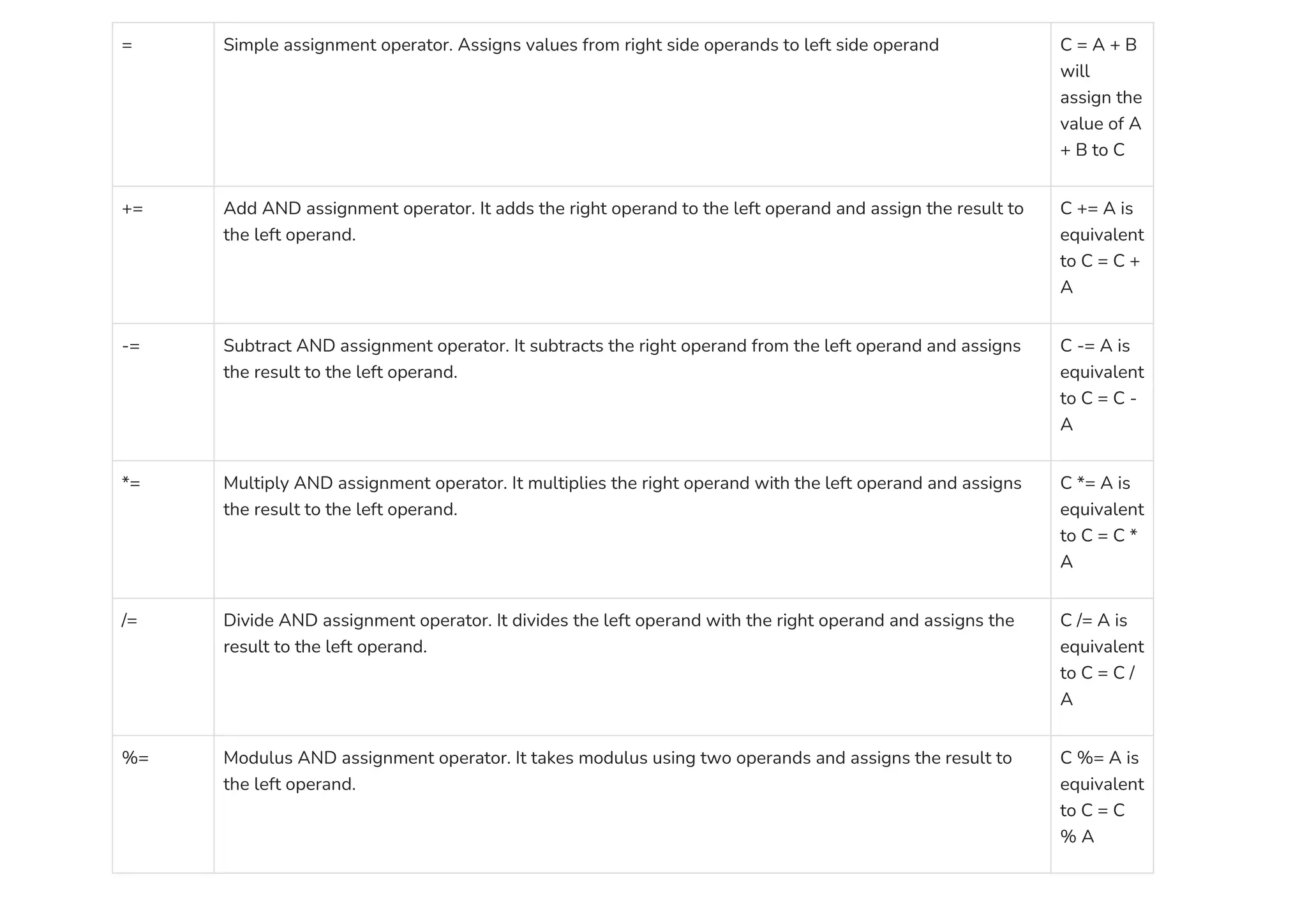Screen dimensions: 1307x924
Task: Click the '=' operator cell
Action: pos(127,46)
